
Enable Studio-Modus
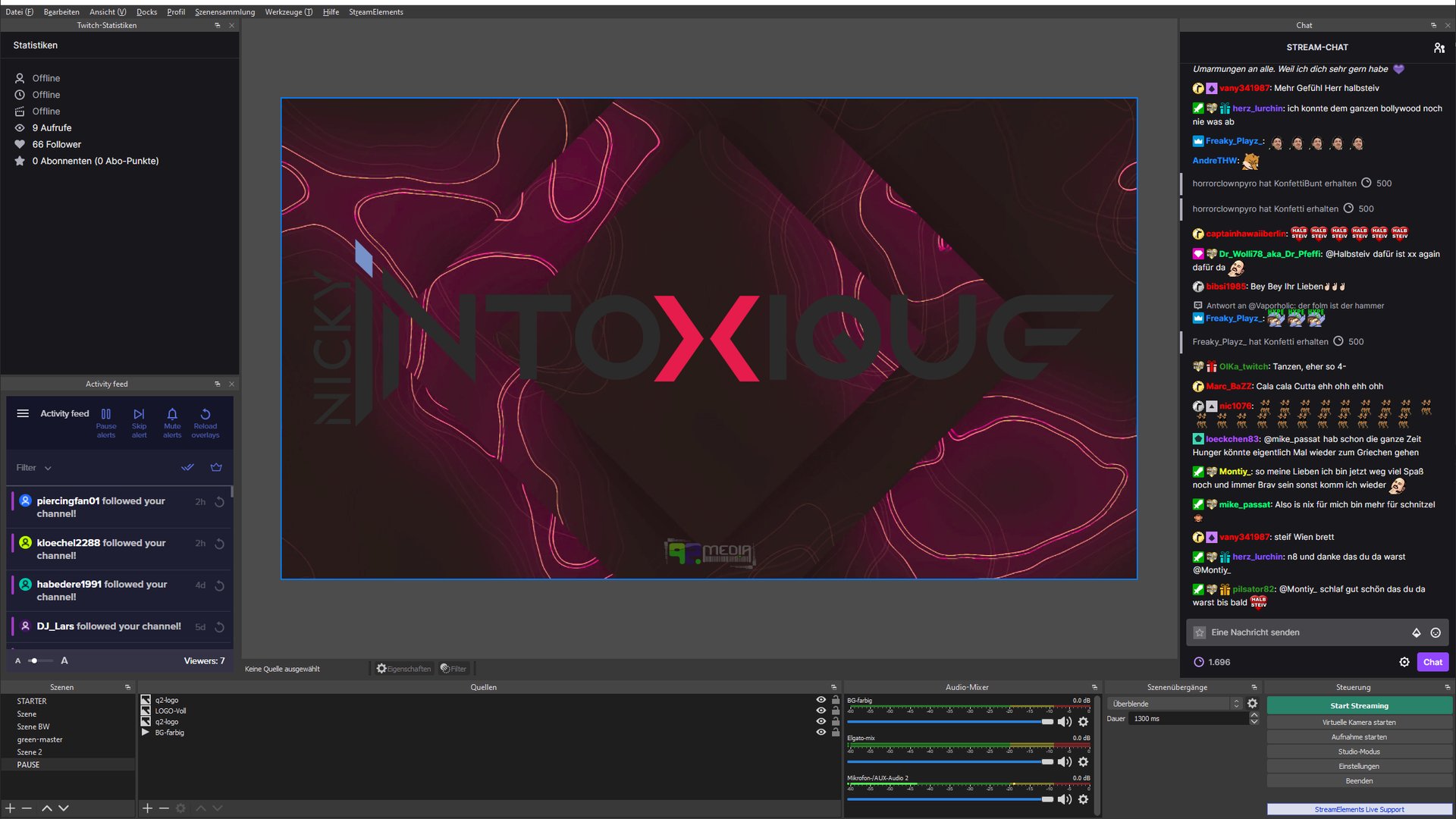(1359, 752)
